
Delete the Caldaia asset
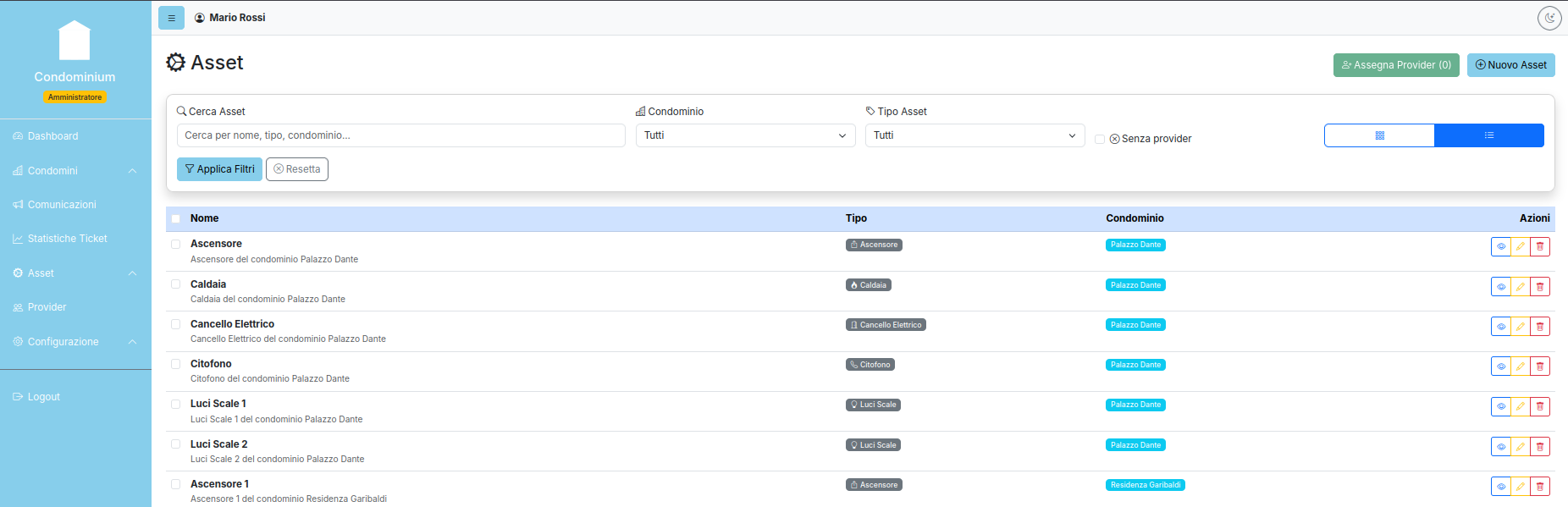tap(1540, 287)
